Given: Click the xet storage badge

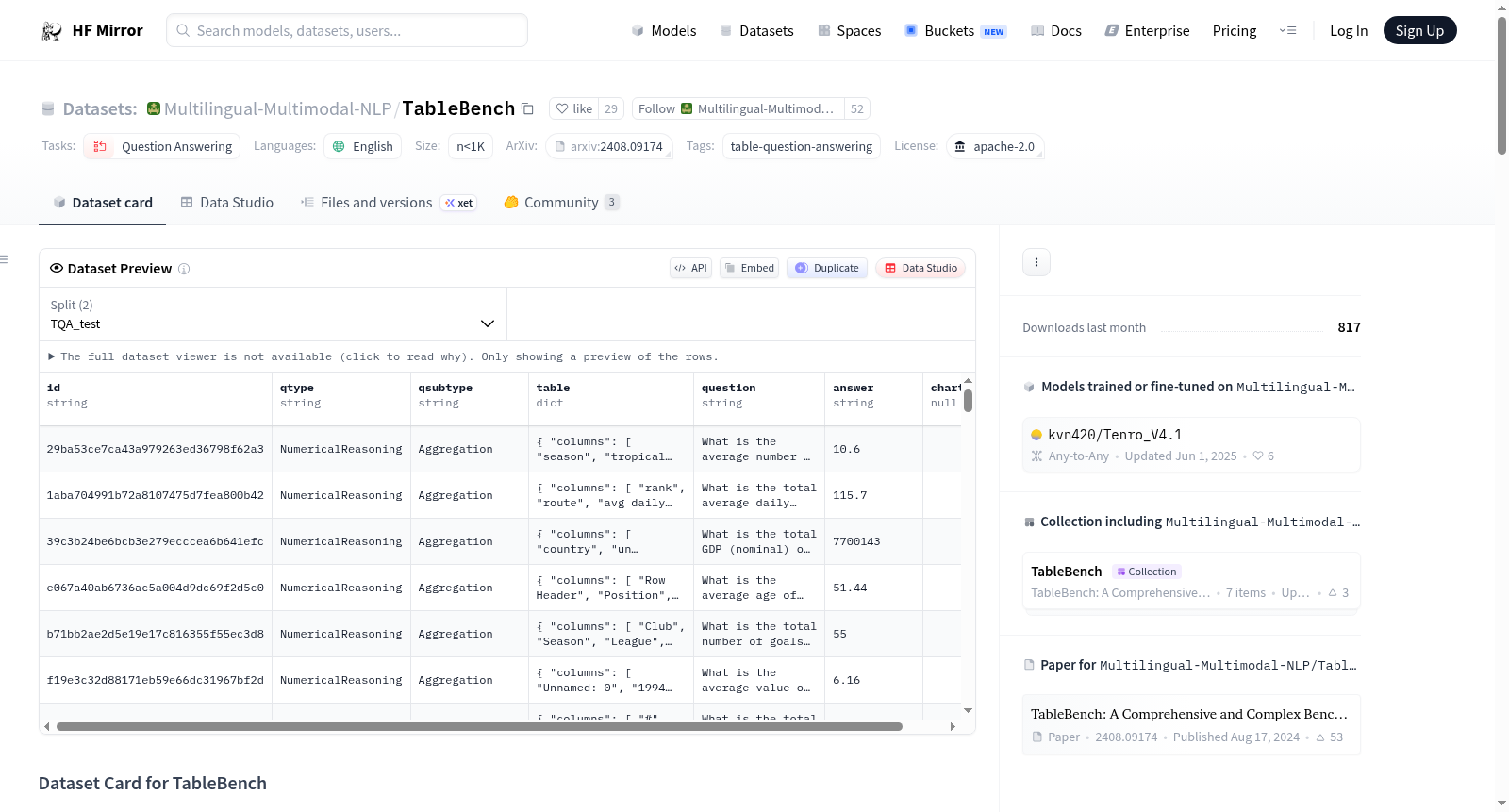Looking at the screenshot, I should tap(459, 203).
